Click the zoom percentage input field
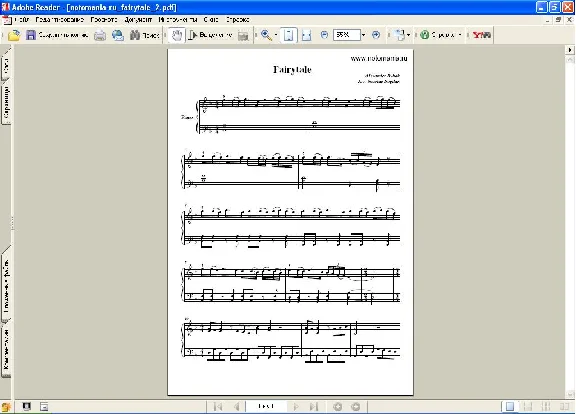 coord(347,35)
